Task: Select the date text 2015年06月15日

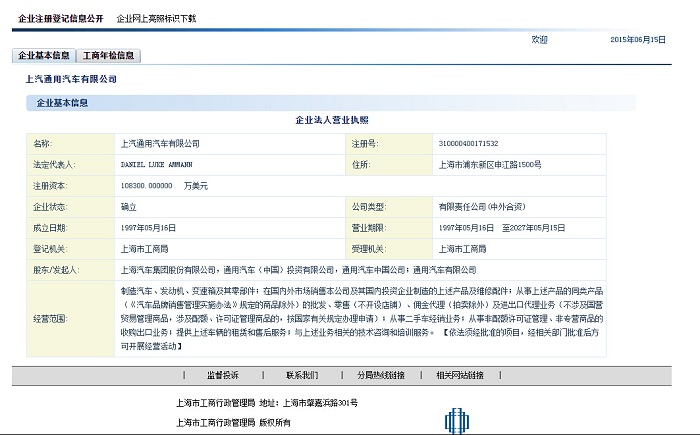Action: (638, 39)
